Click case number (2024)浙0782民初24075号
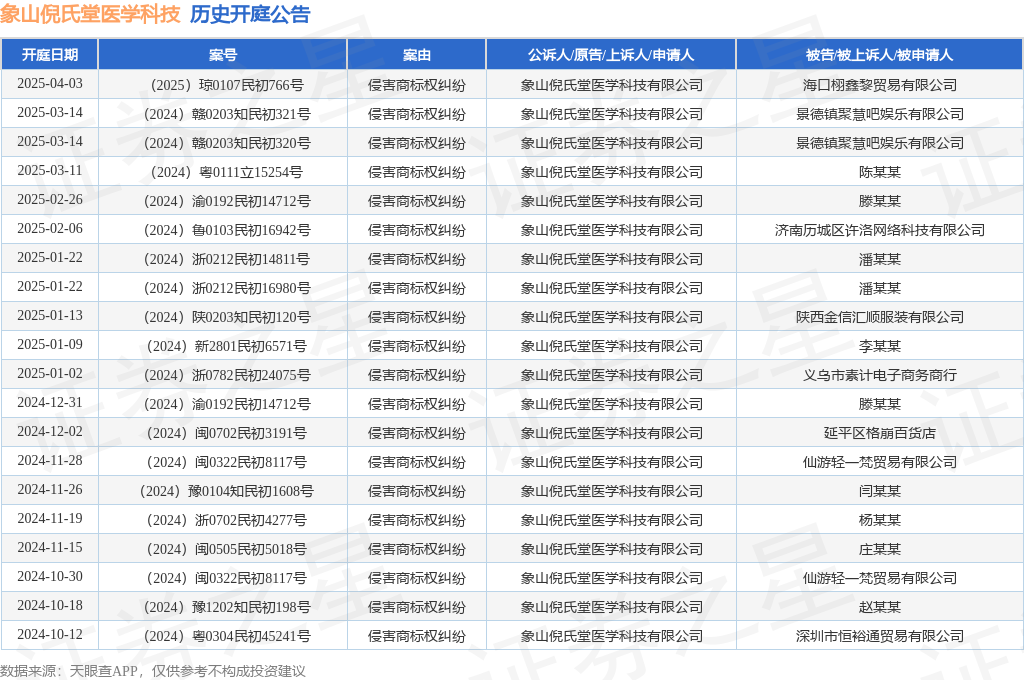This screenshot has width=1024, height=680. [x=227, y=375]
